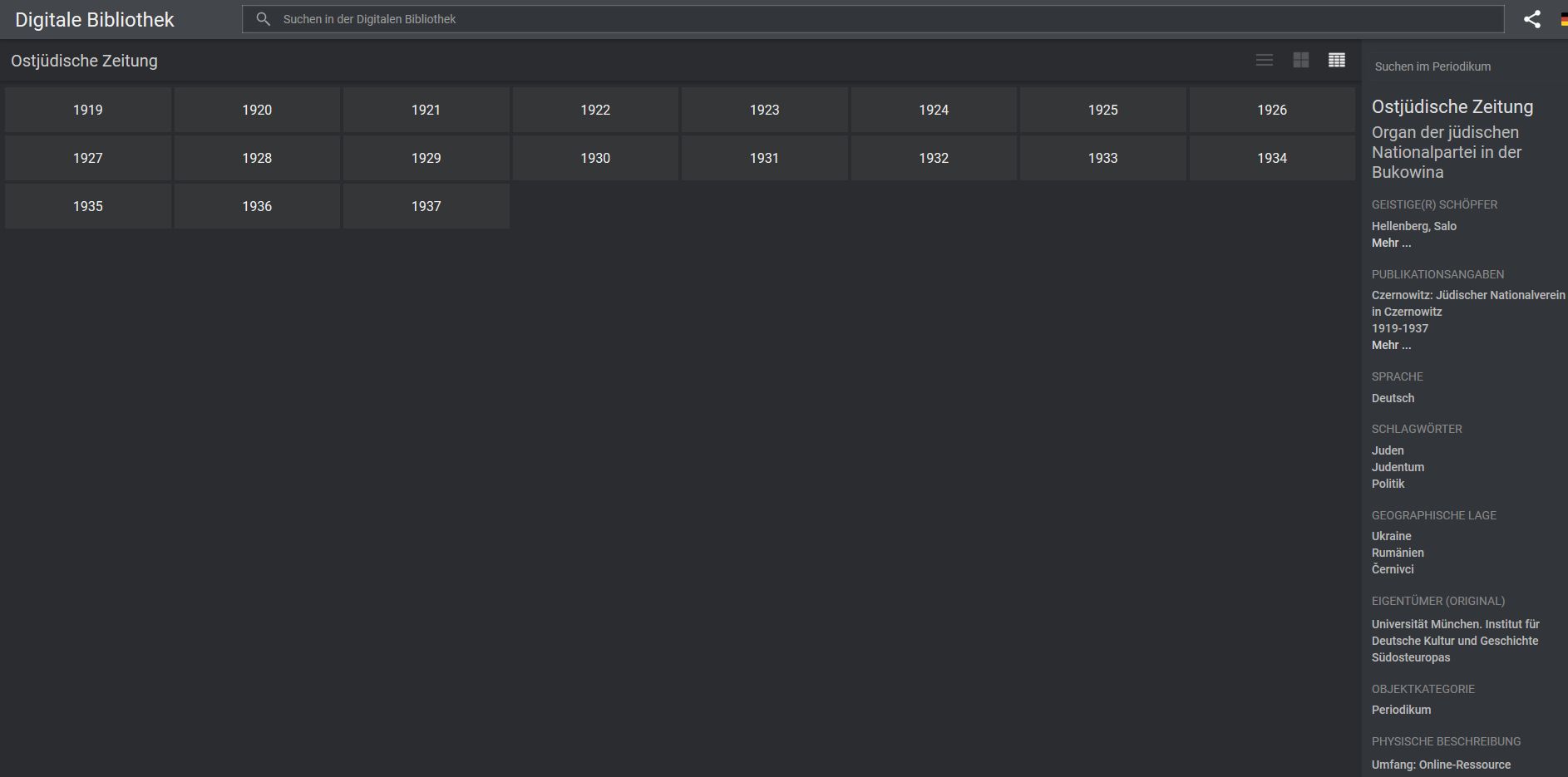This screenshot has height=777, width=1568.
Task: Open the year 1932 tile
Action: pyautogui.click(x=934, y=158)
